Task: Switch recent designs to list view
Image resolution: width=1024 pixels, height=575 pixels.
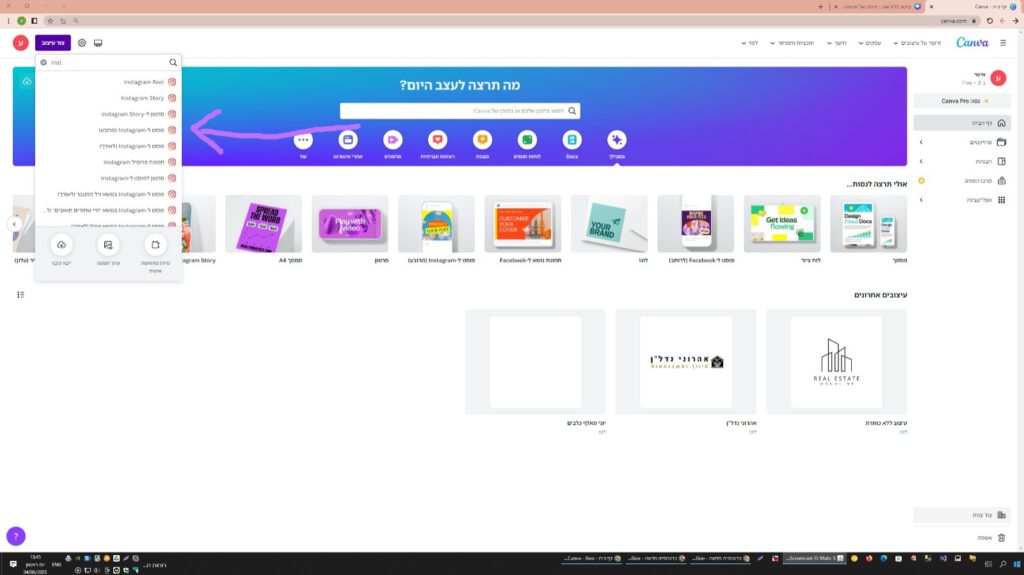Action: tap(20, 295)
